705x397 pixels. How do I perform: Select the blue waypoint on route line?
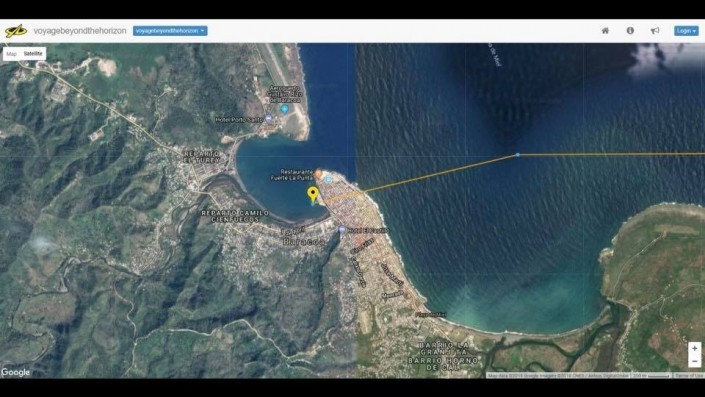coord(518,155)
